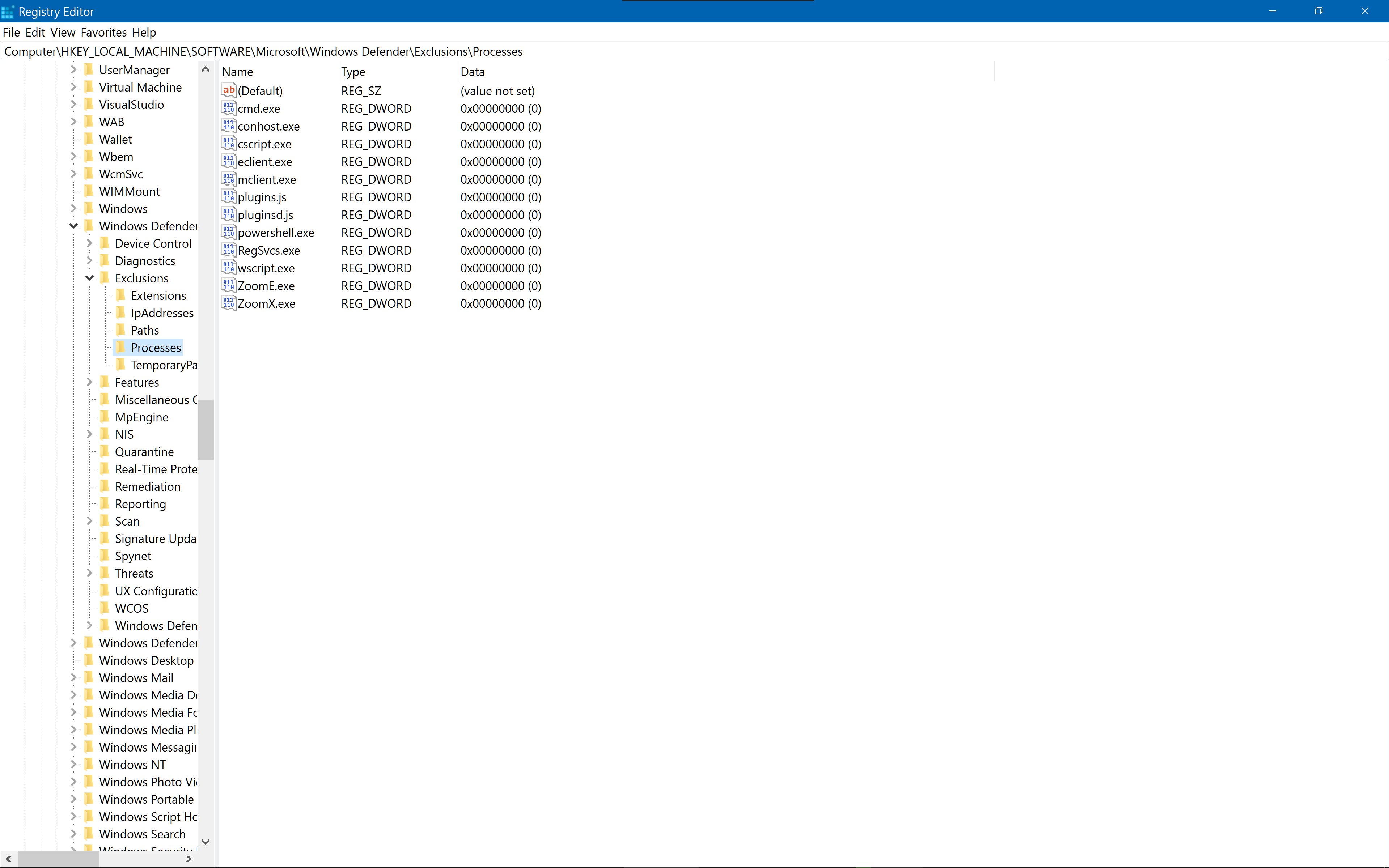Click the folder icon of the IpAddresses key
Viewport: 1389px width, 868px height.
coord(120,313)
